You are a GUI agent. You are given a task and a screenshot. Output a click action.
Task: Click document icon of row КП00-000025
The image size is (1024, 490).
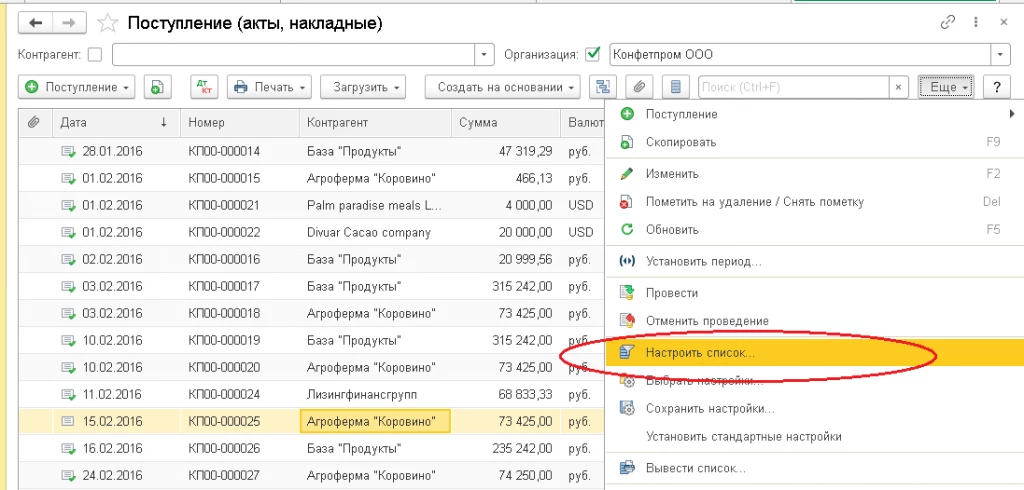pos(69,421)
